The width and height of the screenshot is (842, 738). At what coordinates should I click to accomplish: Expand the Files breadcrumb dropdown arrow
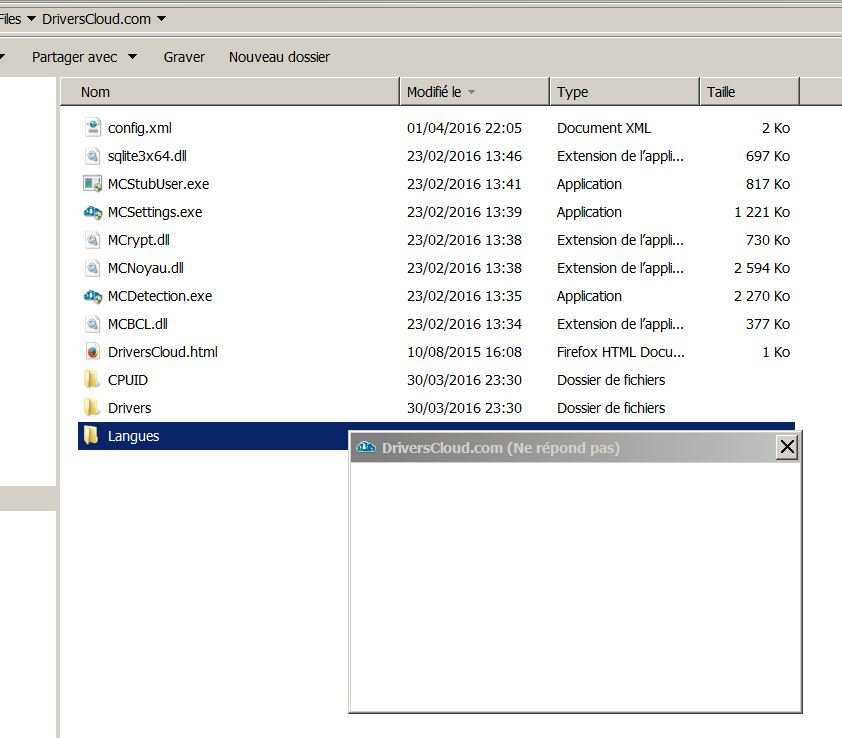(31, 19)
